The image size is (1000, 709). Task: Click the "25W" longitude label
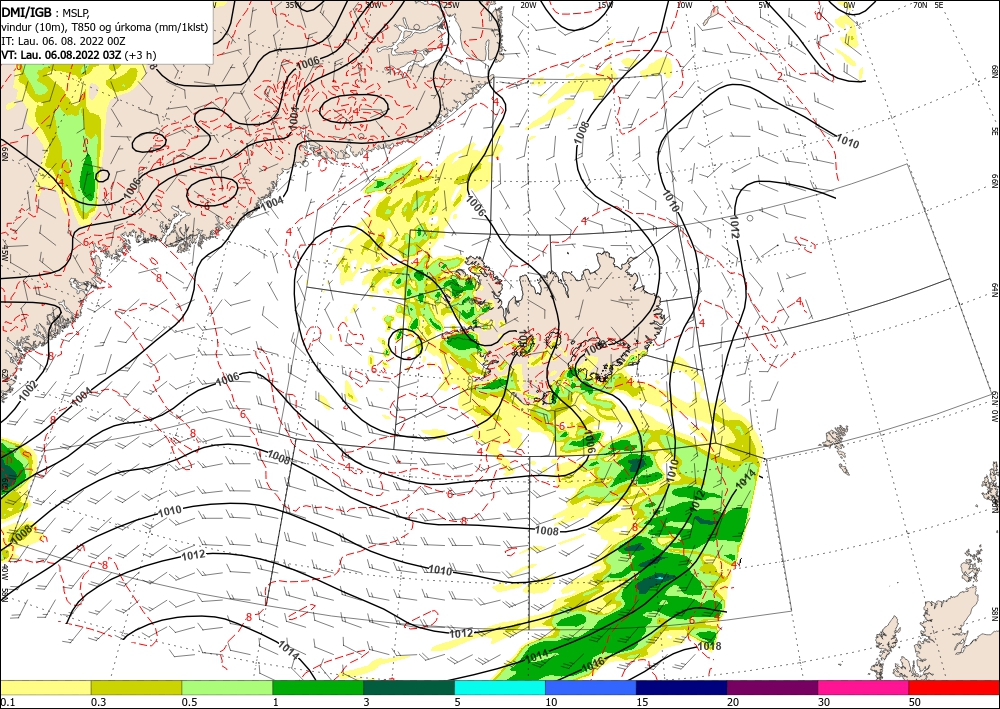(x=450, y=5)
